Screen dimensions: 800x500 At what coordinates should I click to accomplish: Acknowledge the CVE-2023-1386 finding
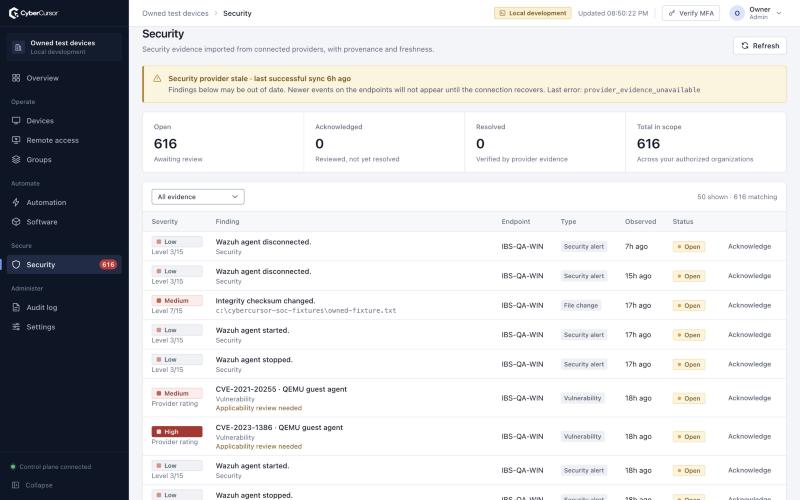[749, 437]
